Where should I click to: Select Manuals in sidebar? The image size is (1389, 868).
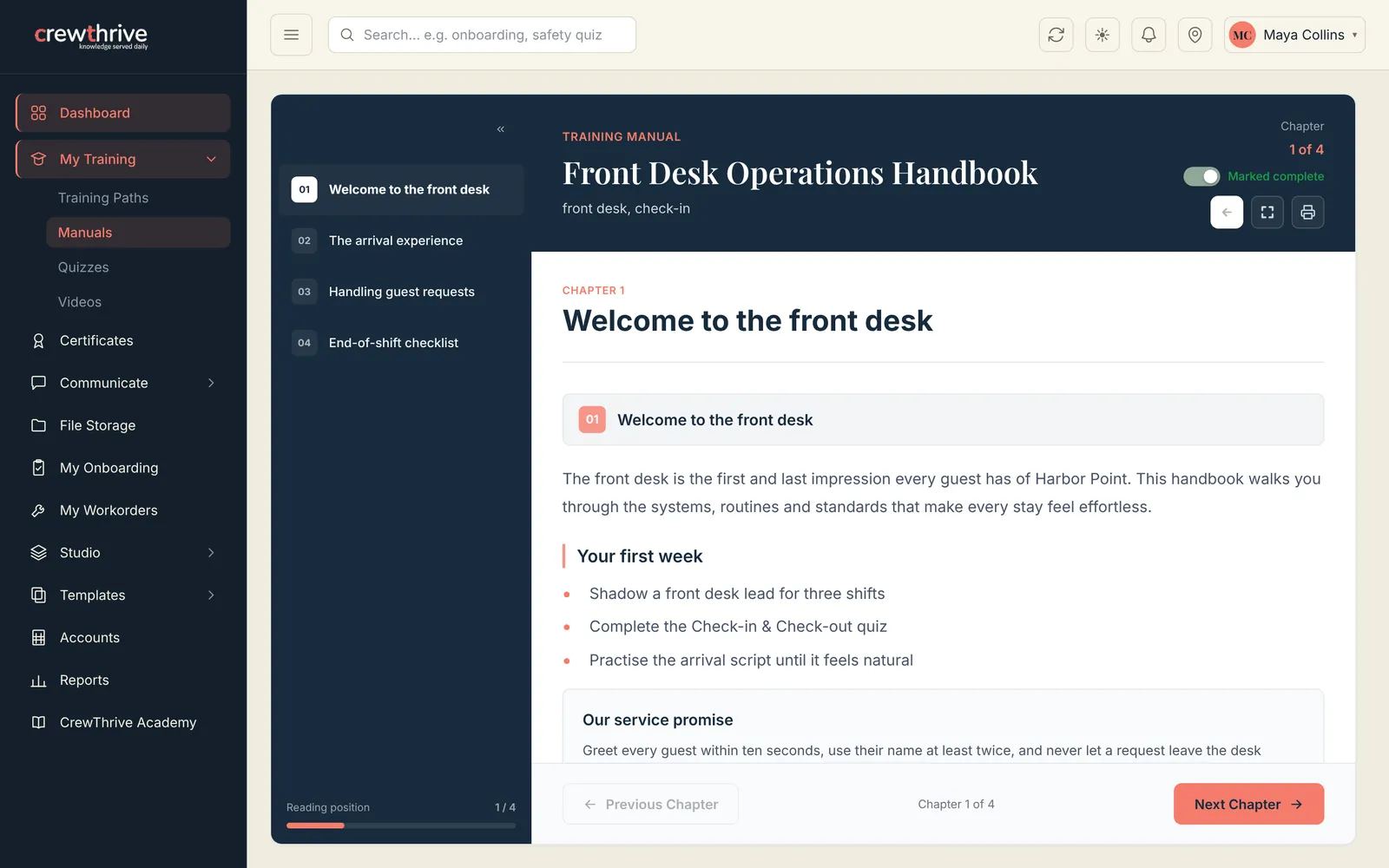click(138, 233)
